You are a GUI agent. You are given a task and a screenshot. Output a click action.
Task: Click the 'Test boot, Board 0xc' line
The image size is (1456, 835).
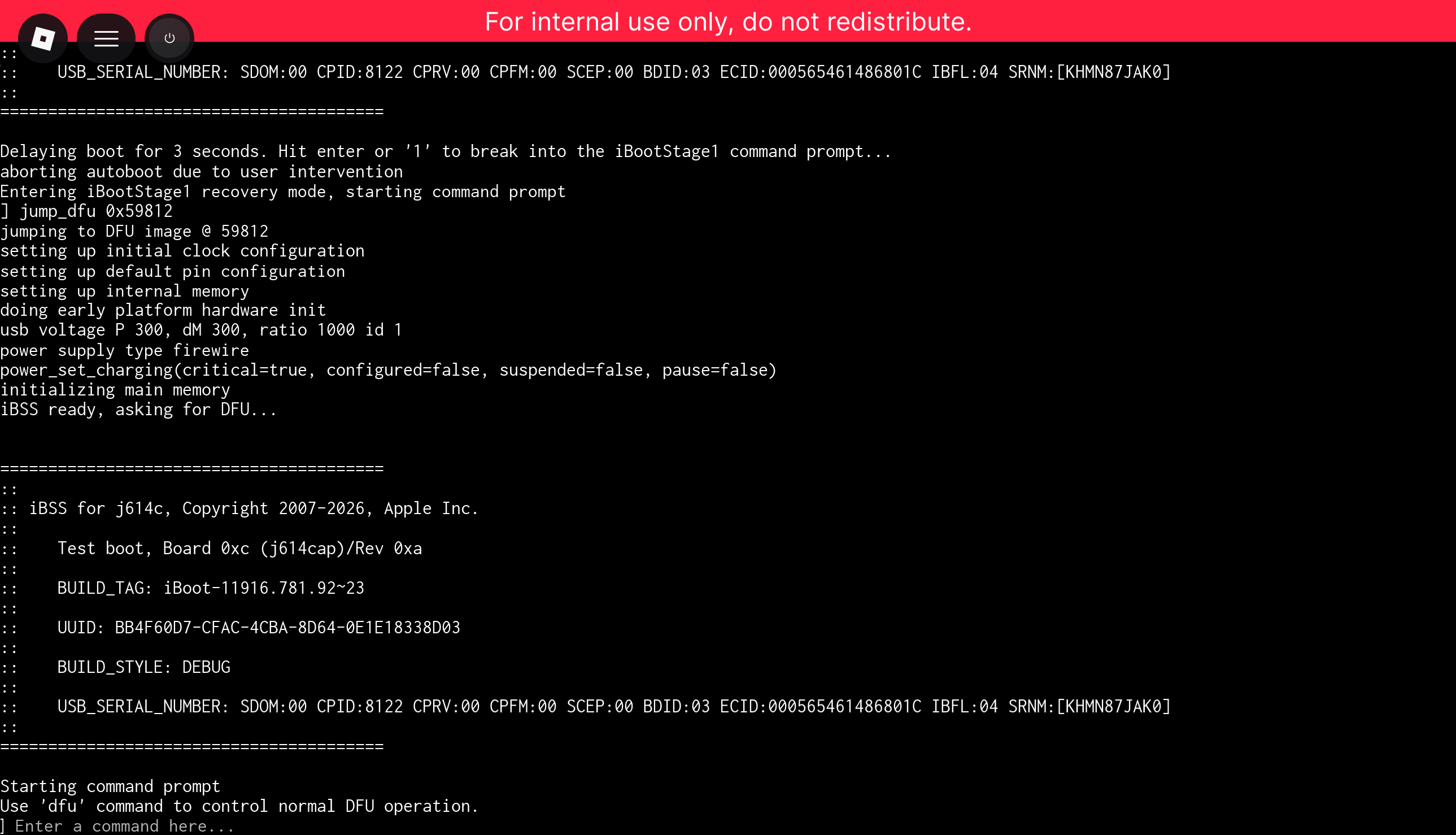[x=239, y=548]
